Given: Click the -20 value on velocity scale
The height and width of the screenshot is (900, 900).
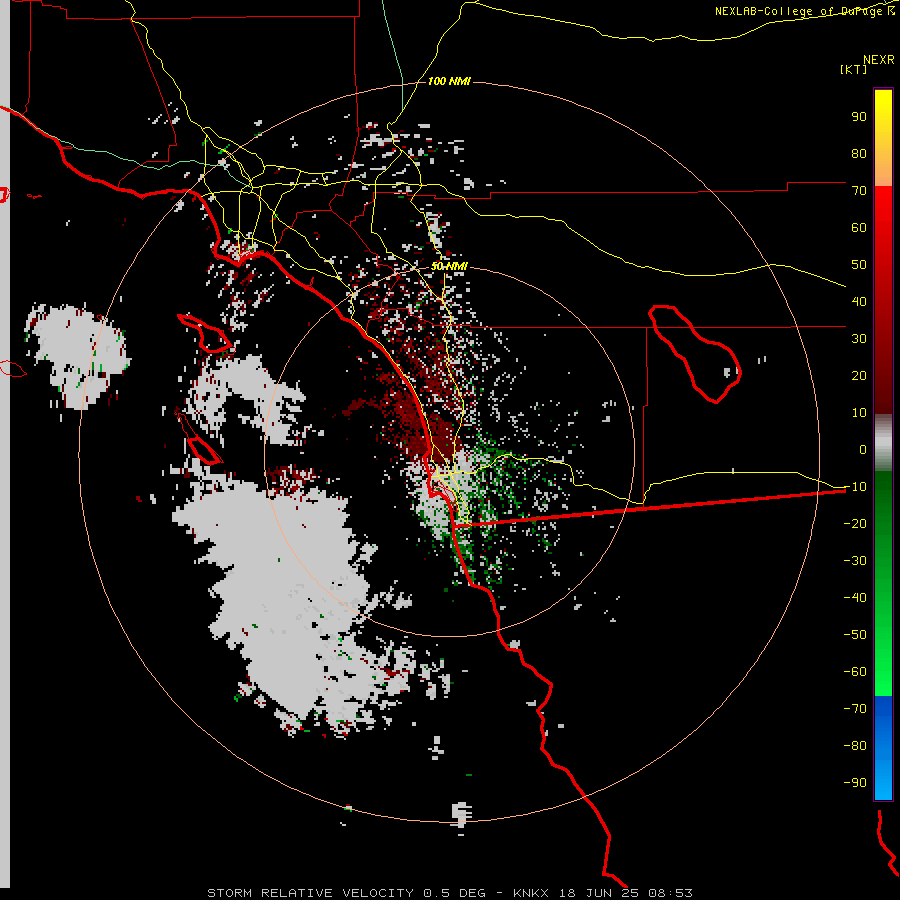Looking at the screenshot, I should click(x=855, y=523).
